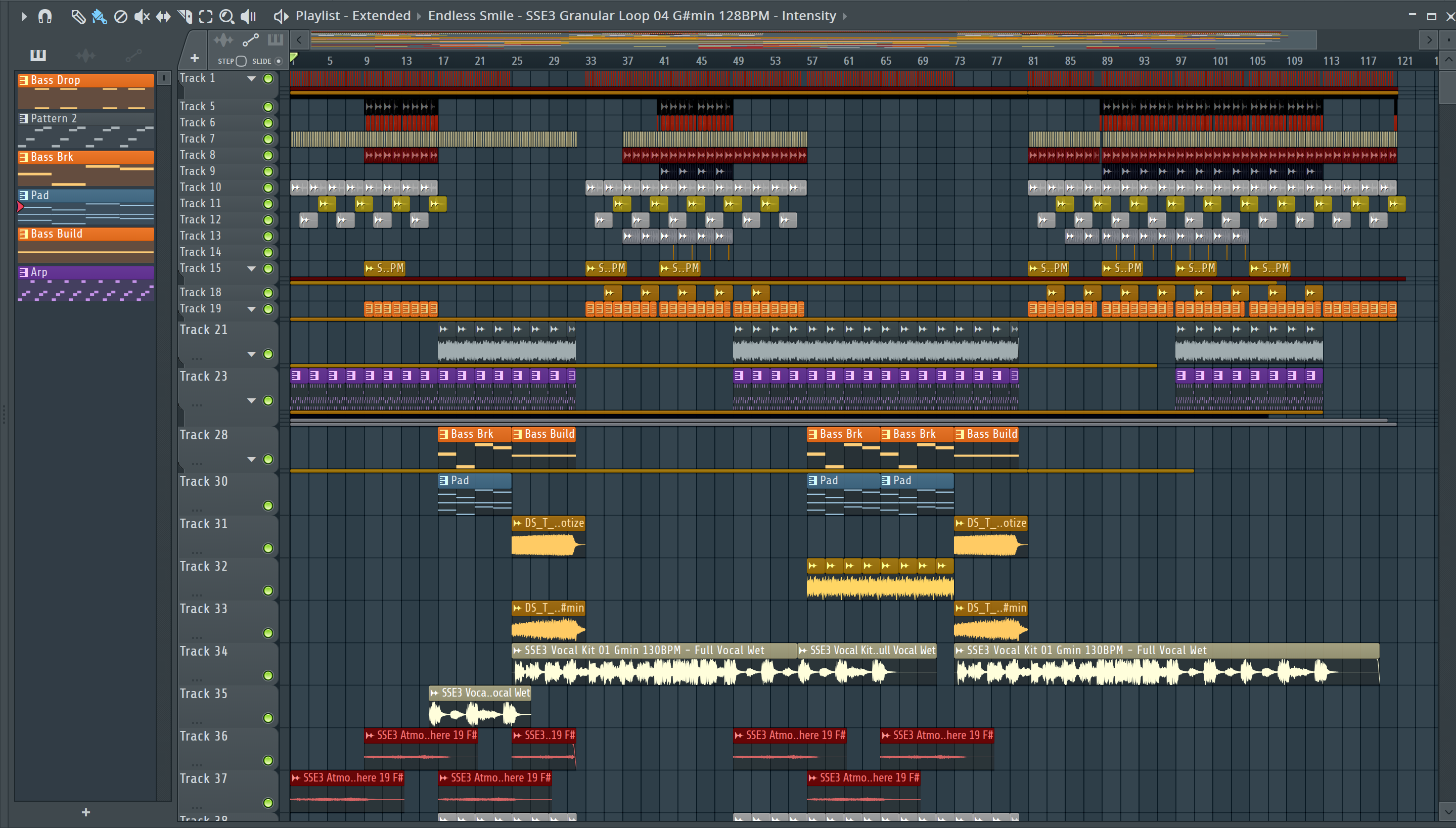Add a new pattern with the picker plus
Viewport: 1456px width, 828px height.
pyautogui.click(x=86, y=812)
